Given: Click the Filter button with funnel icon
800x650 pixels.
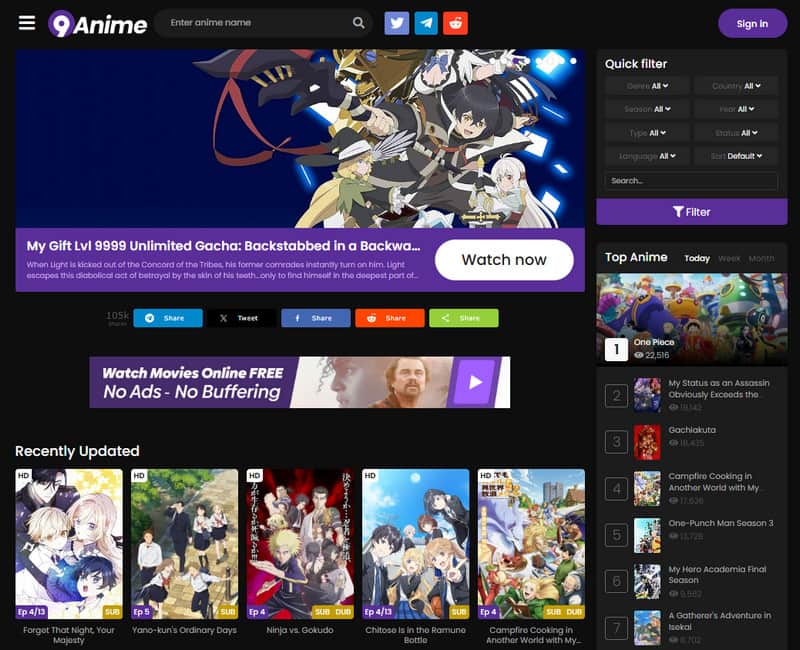Looking at the screenshot, I should coord(691,213).
